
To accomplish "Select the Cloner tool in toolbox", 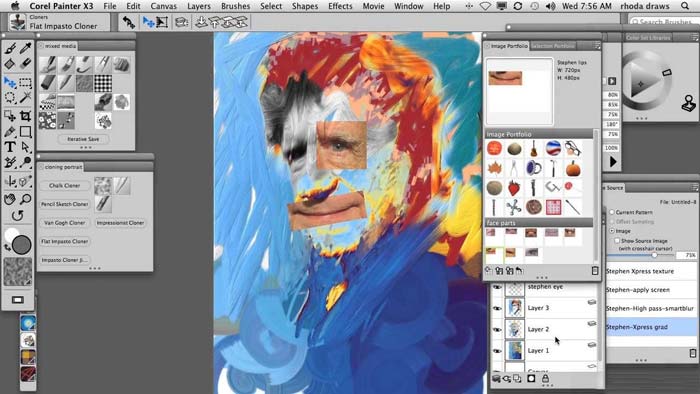I will pyautogui.click(x=10, y=162).
